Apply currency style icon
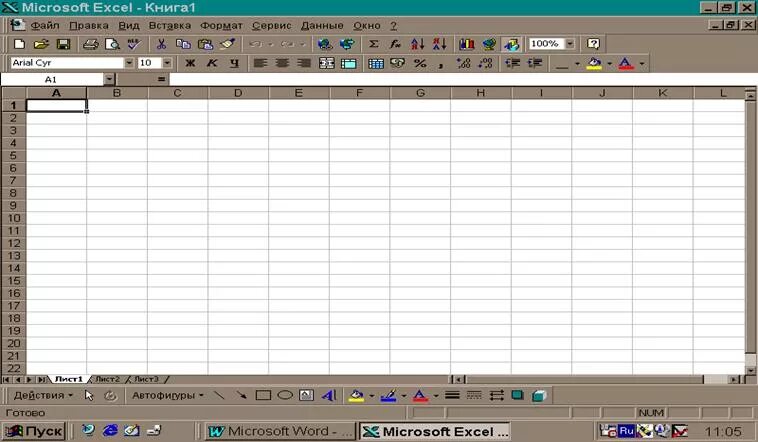 tap(397, 63)
